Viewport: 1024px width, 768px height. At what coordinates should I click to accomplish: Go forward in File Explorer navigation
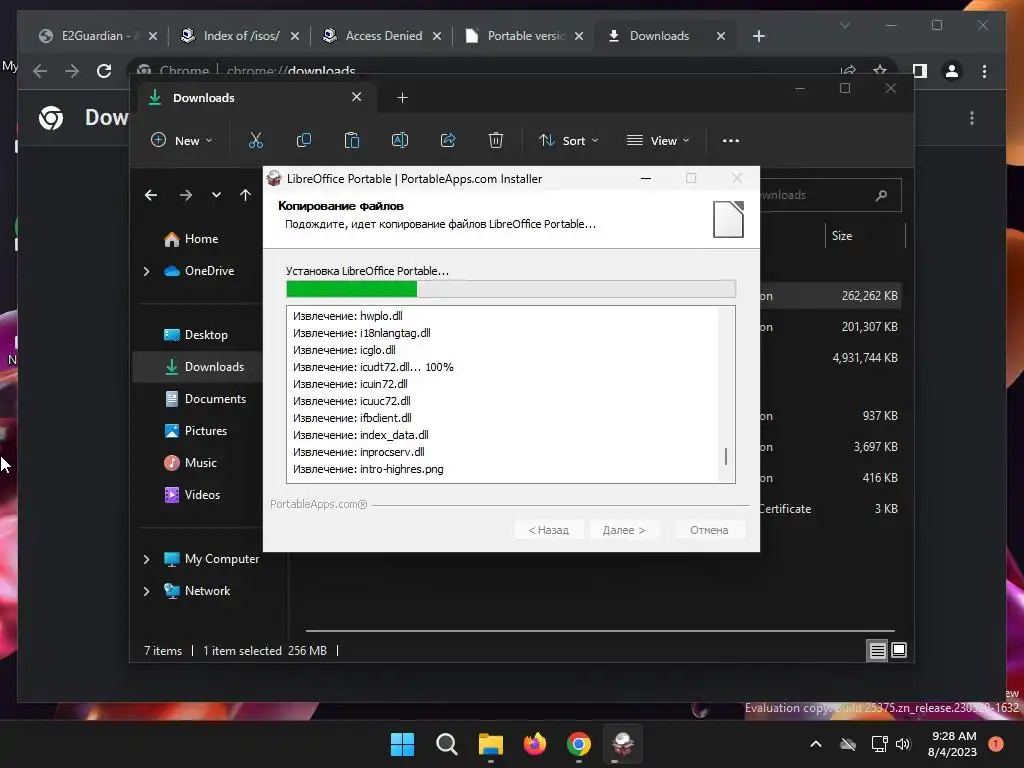coord(185,195)
